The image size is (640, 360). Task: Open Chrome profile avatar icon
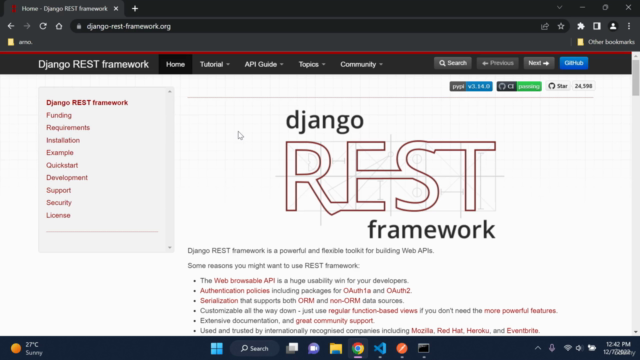[613, 26]
